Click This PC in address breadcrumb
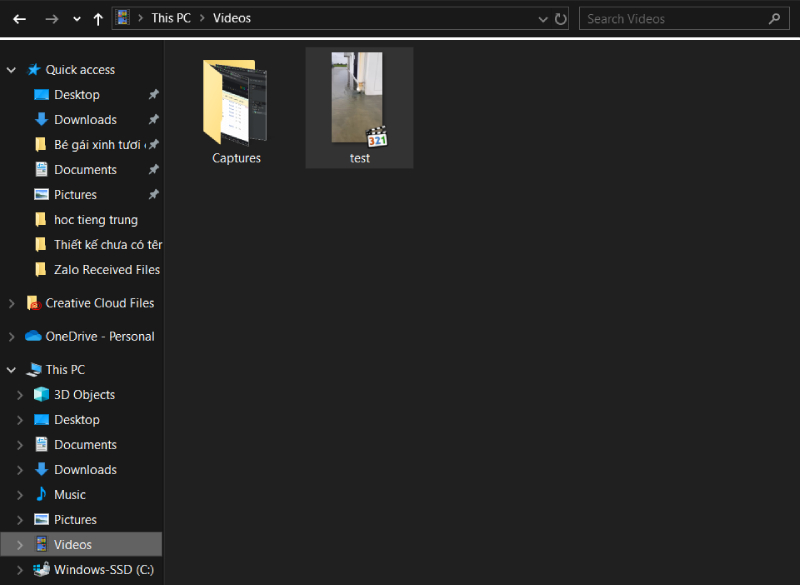The image size is (800, 585). click(x=170, y=19)
